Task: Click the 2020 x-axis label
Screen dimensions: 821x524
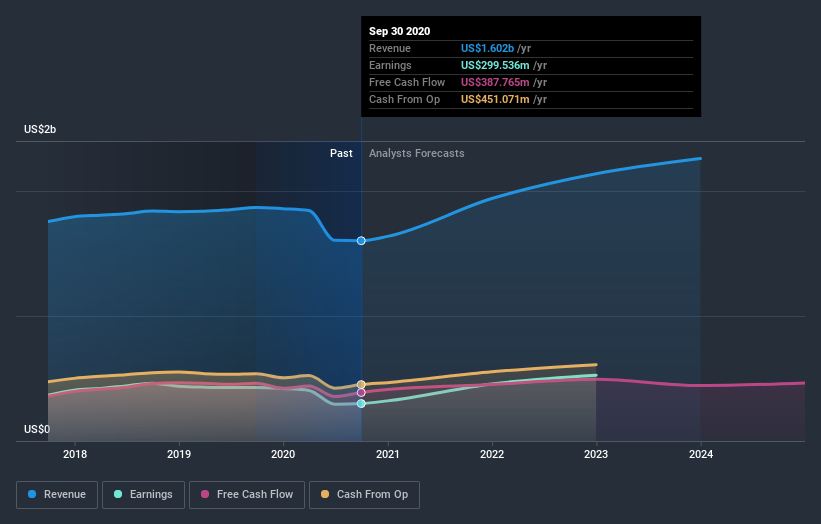Action: [283, 454]
